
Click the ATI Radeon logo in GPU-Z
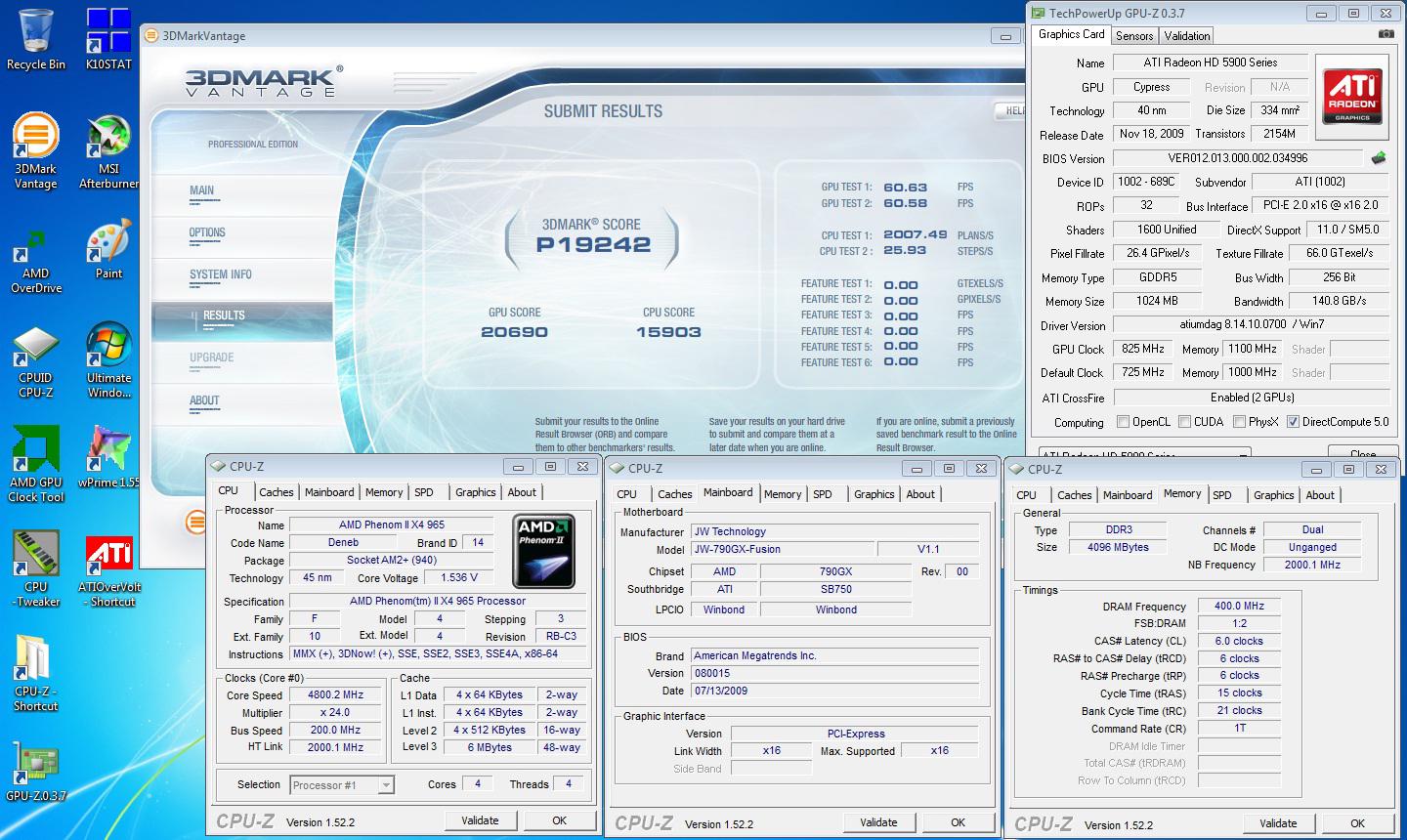[x=1352, y=96]
